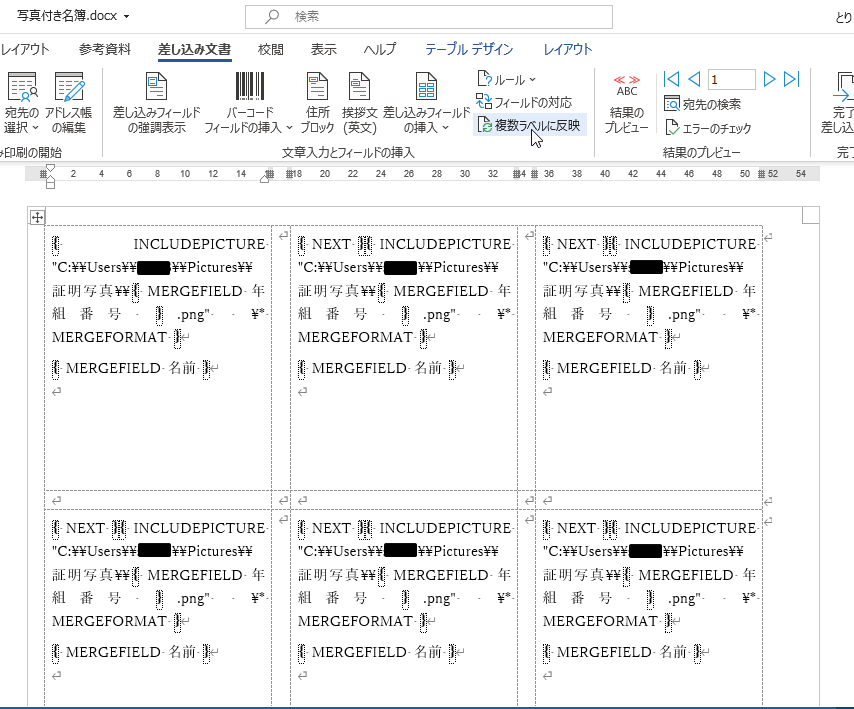The width and height of the screenshot is (854, 709).
Task: Click 宛先の検索 find recipient
Action: pyautogui.click(x=703, y=103)
